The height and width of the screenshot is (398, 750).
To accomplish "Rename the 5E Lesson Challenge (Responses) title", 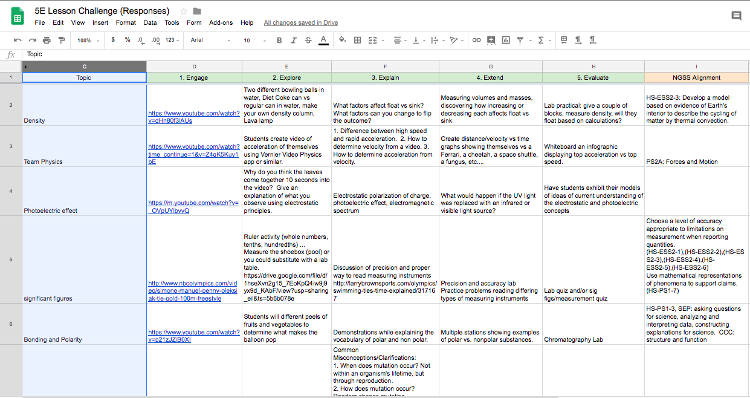I will point(102,11).
